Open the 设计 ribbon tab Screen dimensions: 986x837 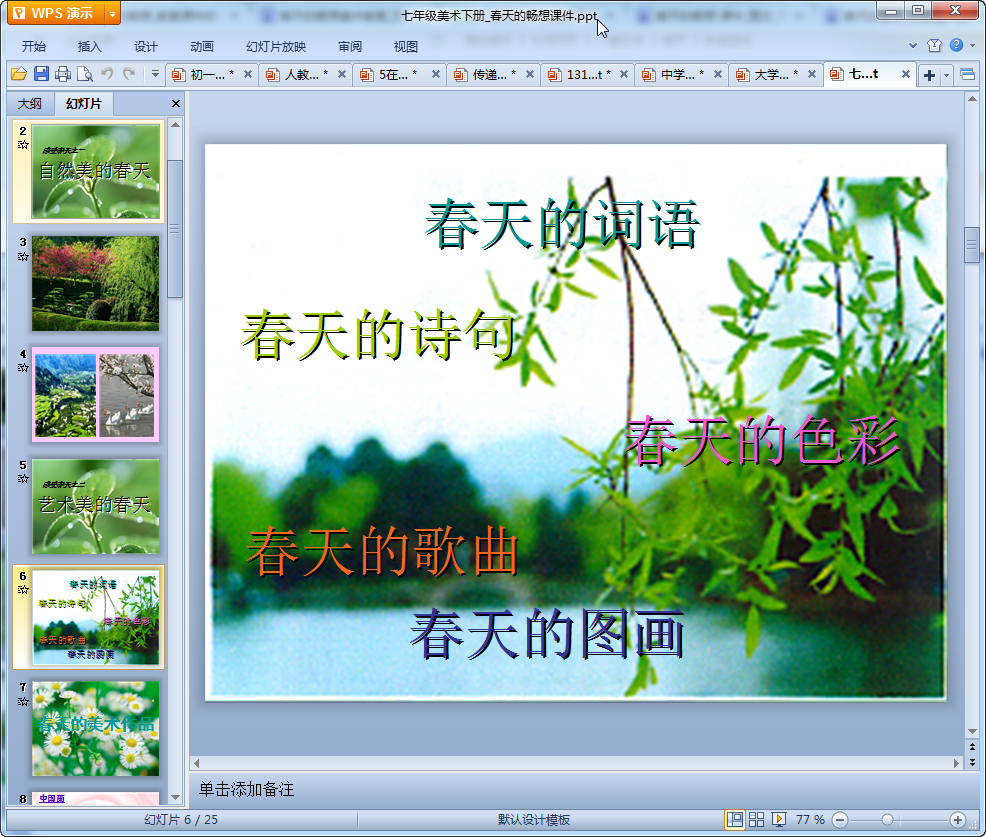click(145, 47)
